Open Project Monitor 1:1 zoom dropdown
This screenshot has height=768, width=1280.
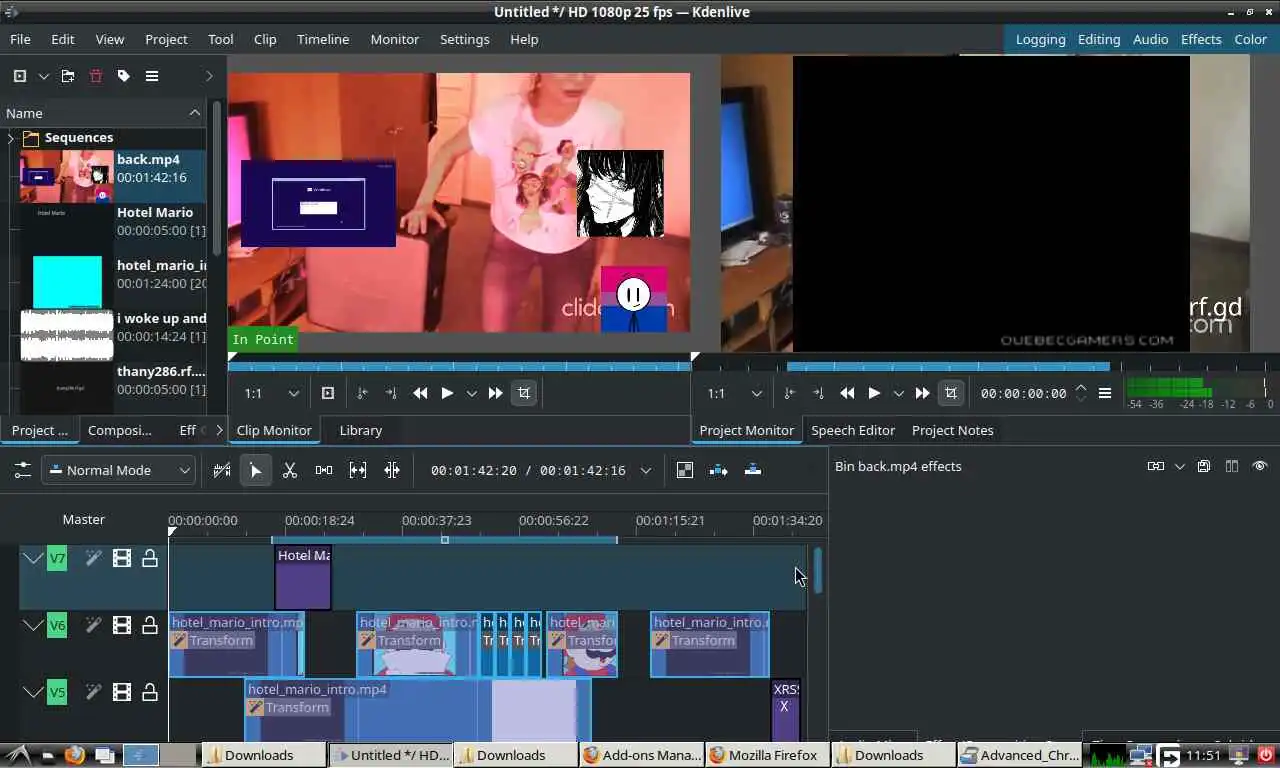click(734, 393)
